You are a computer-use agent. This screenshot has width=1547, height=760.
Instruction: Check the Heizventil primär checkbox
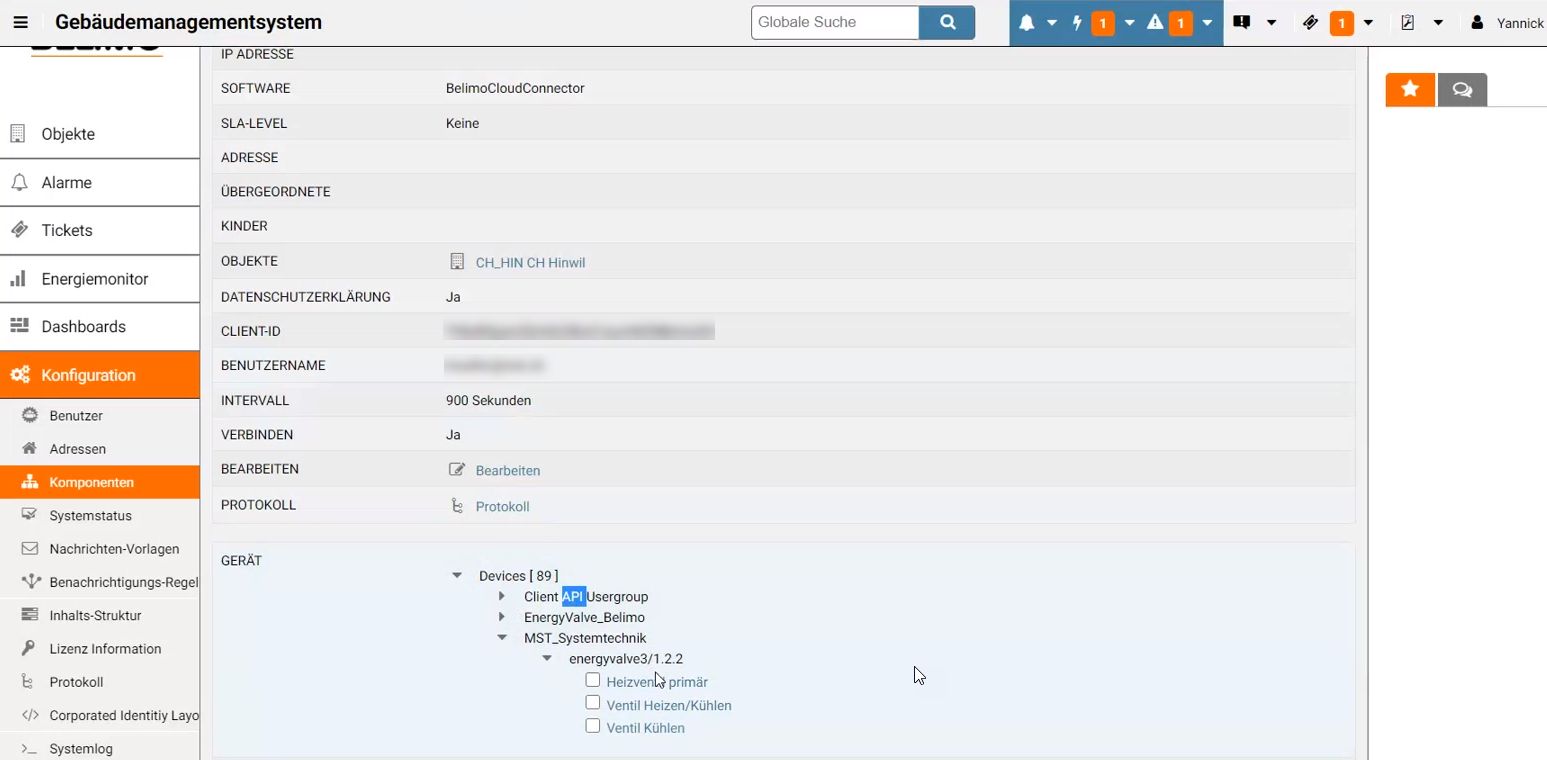pyautogui.click(x=593, y=680)
